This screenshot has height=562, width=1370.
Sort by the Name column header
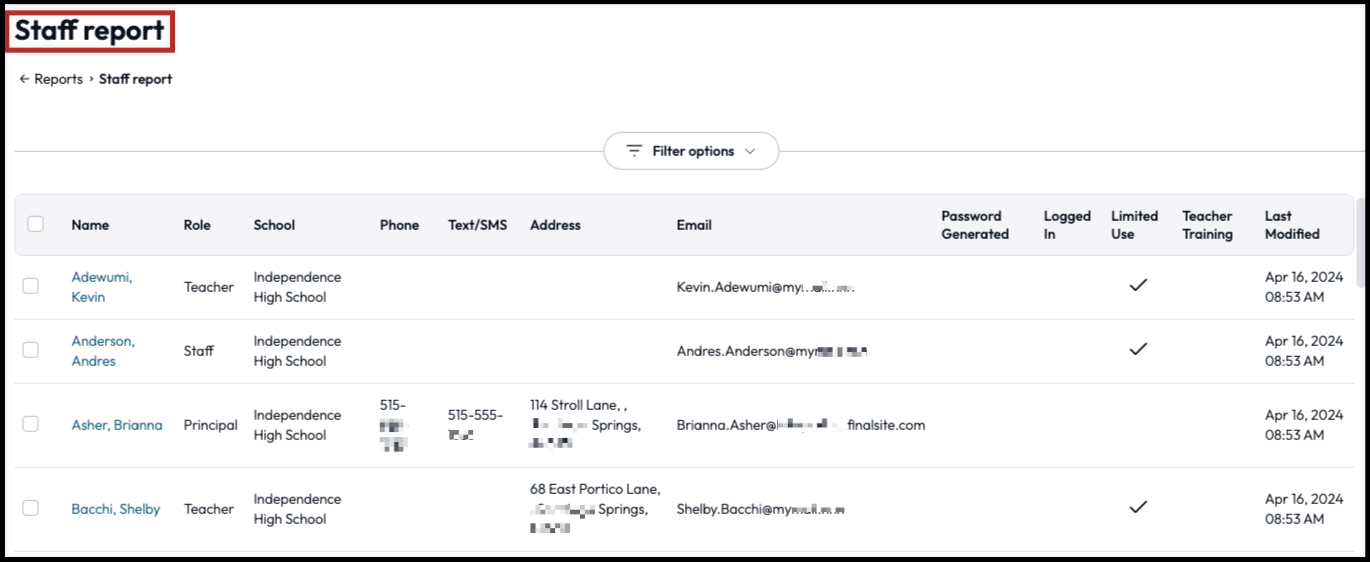coord(90,225)
